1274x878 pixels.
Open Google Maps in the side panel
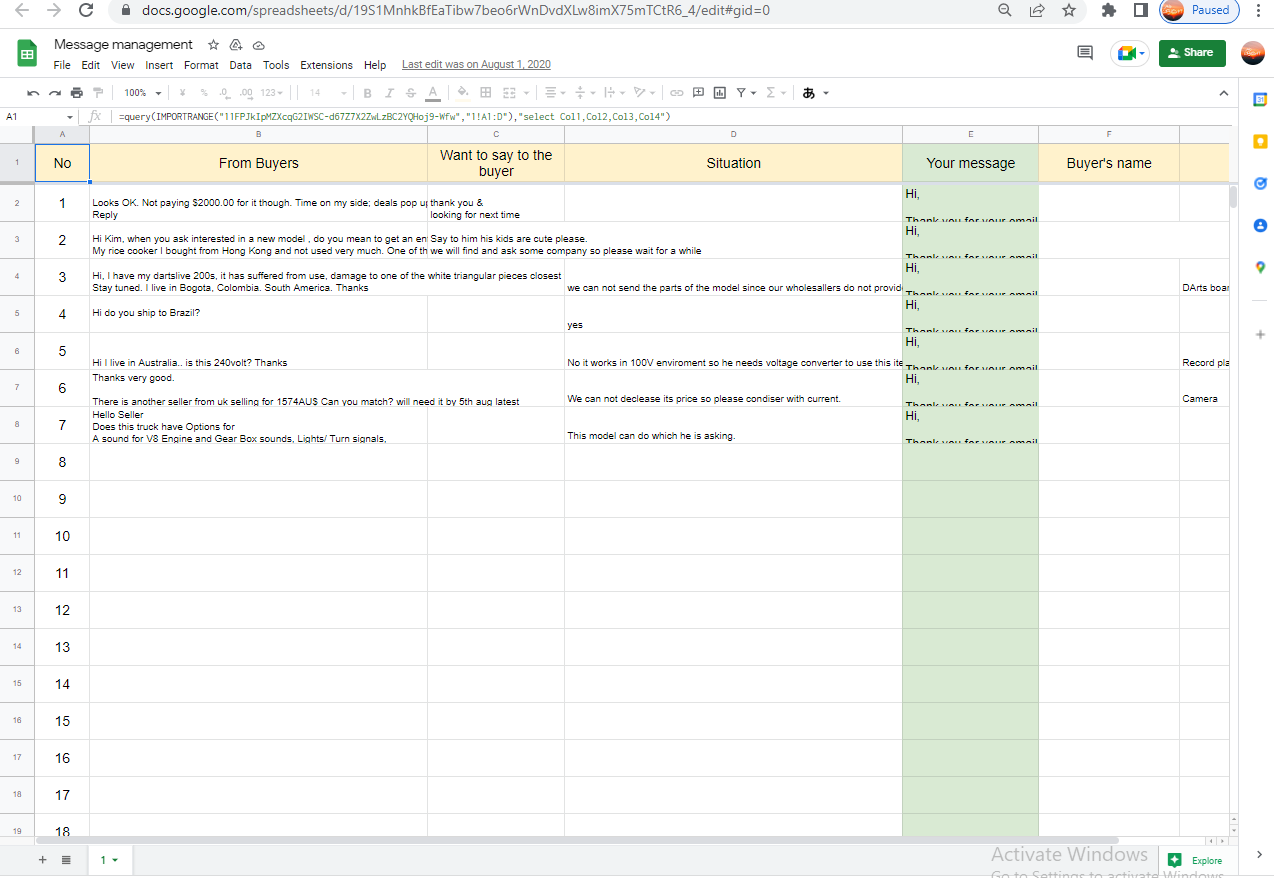[x=1260, y=267]
